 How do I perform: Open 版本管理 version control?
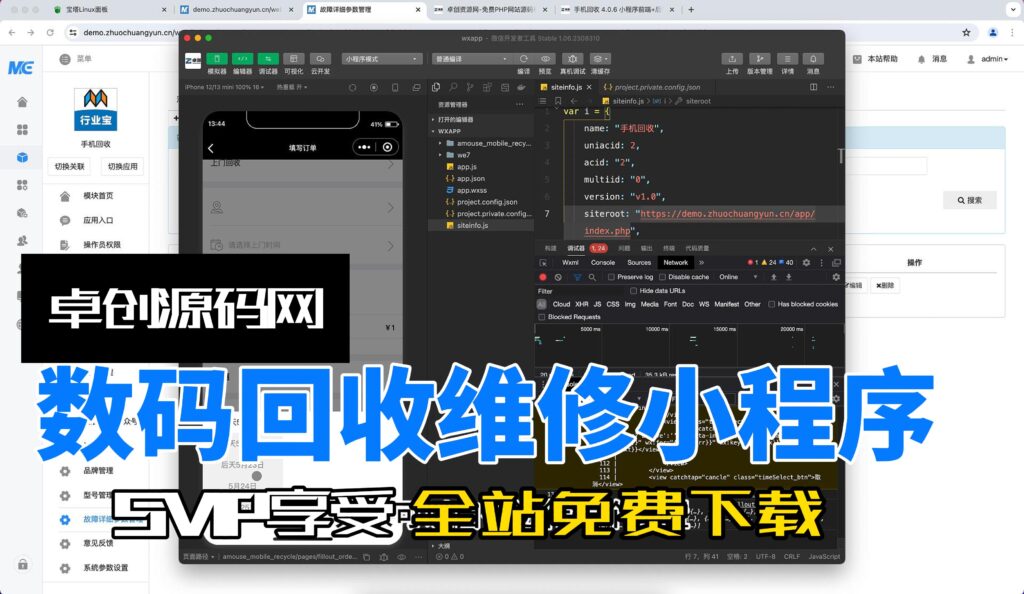tap(760, 59)
